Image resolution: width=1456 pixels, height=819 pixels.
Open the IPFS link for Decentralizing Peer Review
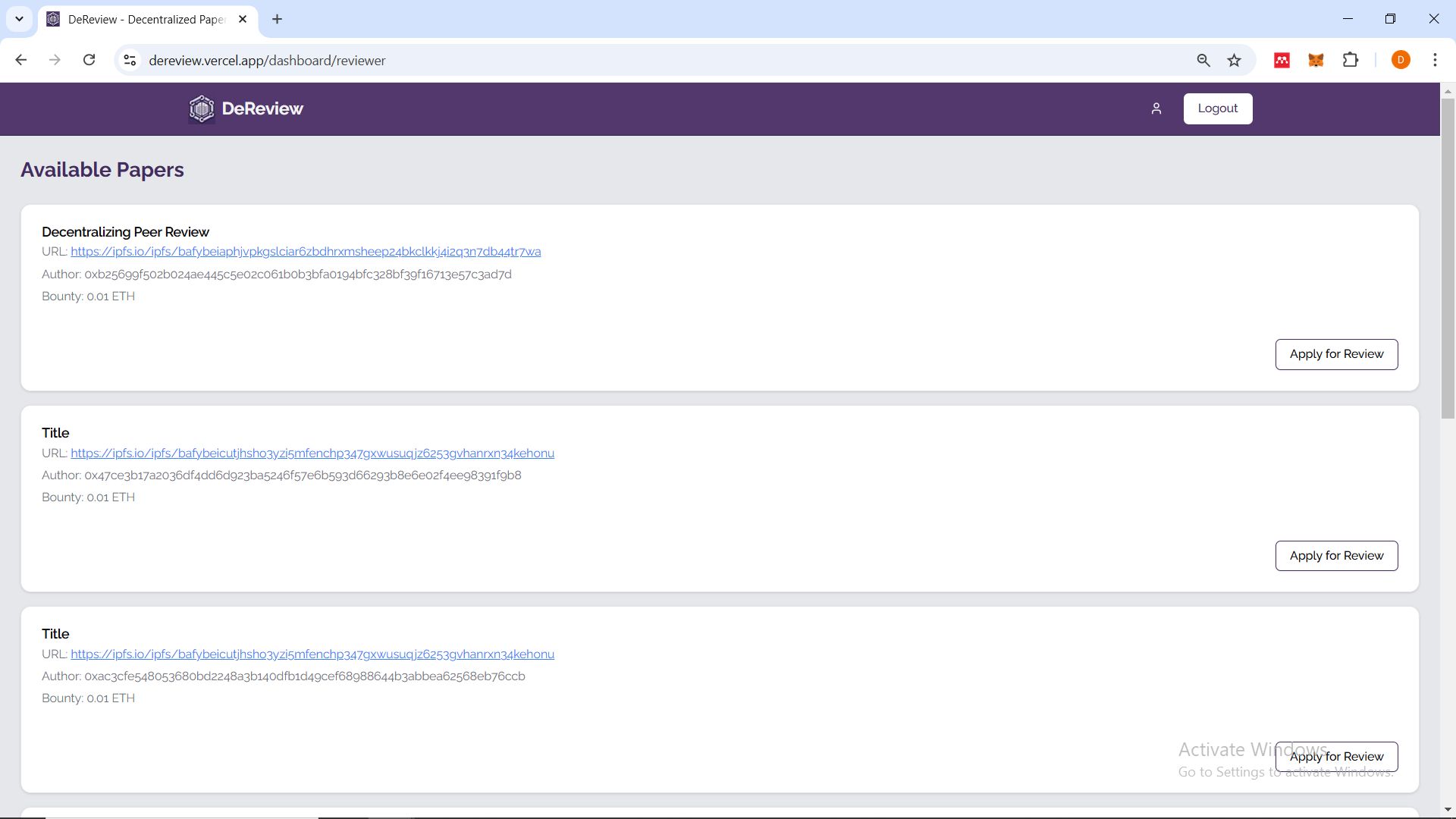click(x=305, y=251)
